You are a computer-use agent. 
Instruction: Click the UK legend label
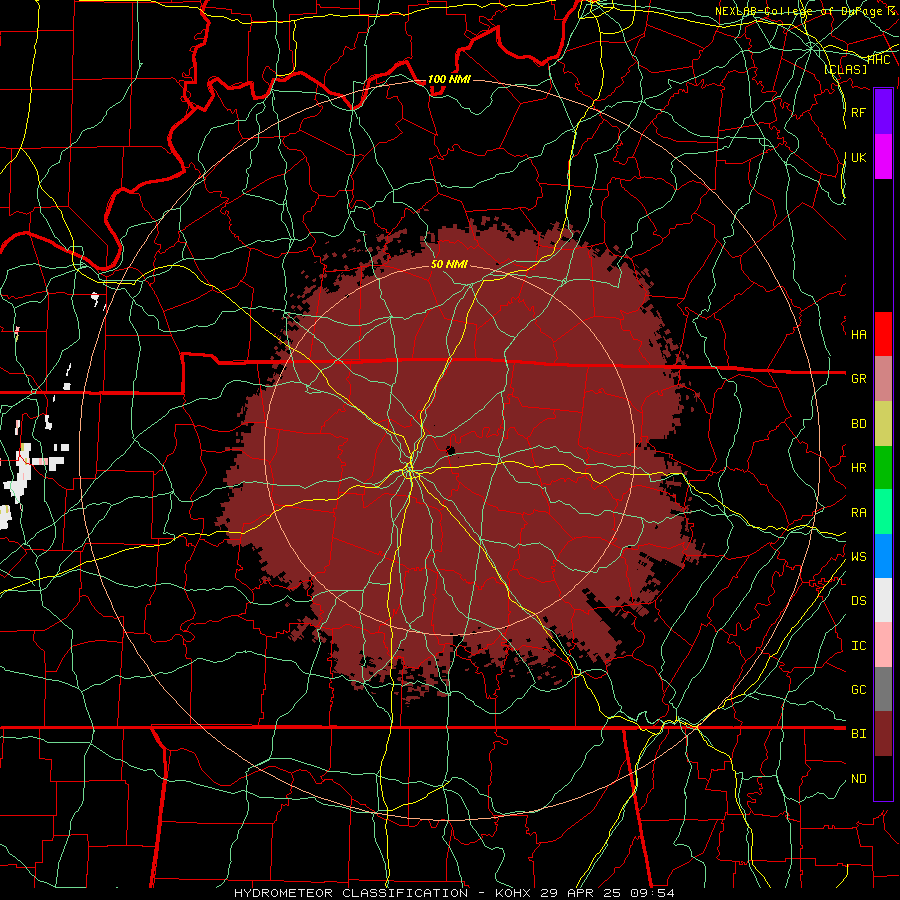click(x=858, y=157)
